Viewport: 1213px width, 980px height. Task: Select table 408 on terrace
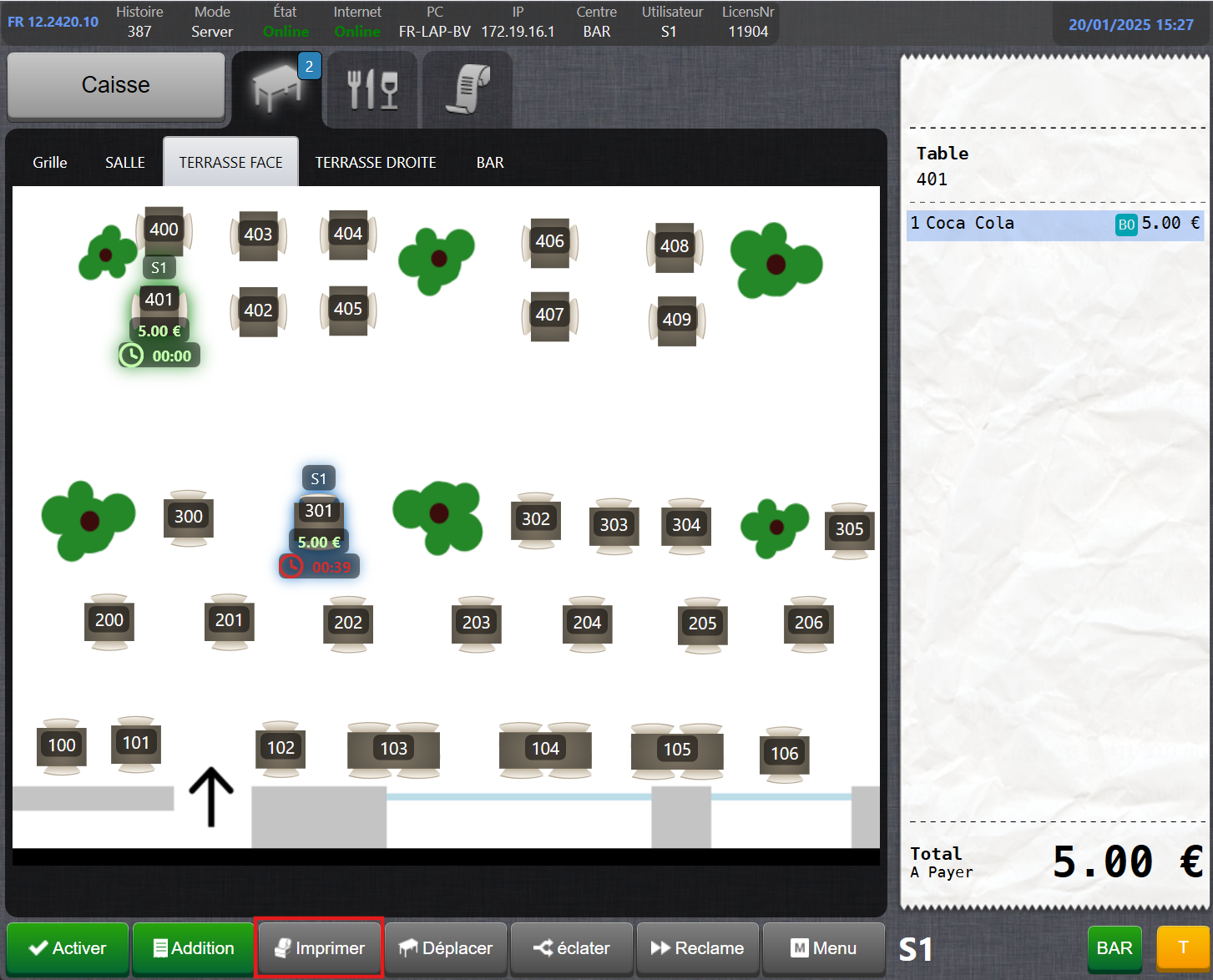coord(675,246)
